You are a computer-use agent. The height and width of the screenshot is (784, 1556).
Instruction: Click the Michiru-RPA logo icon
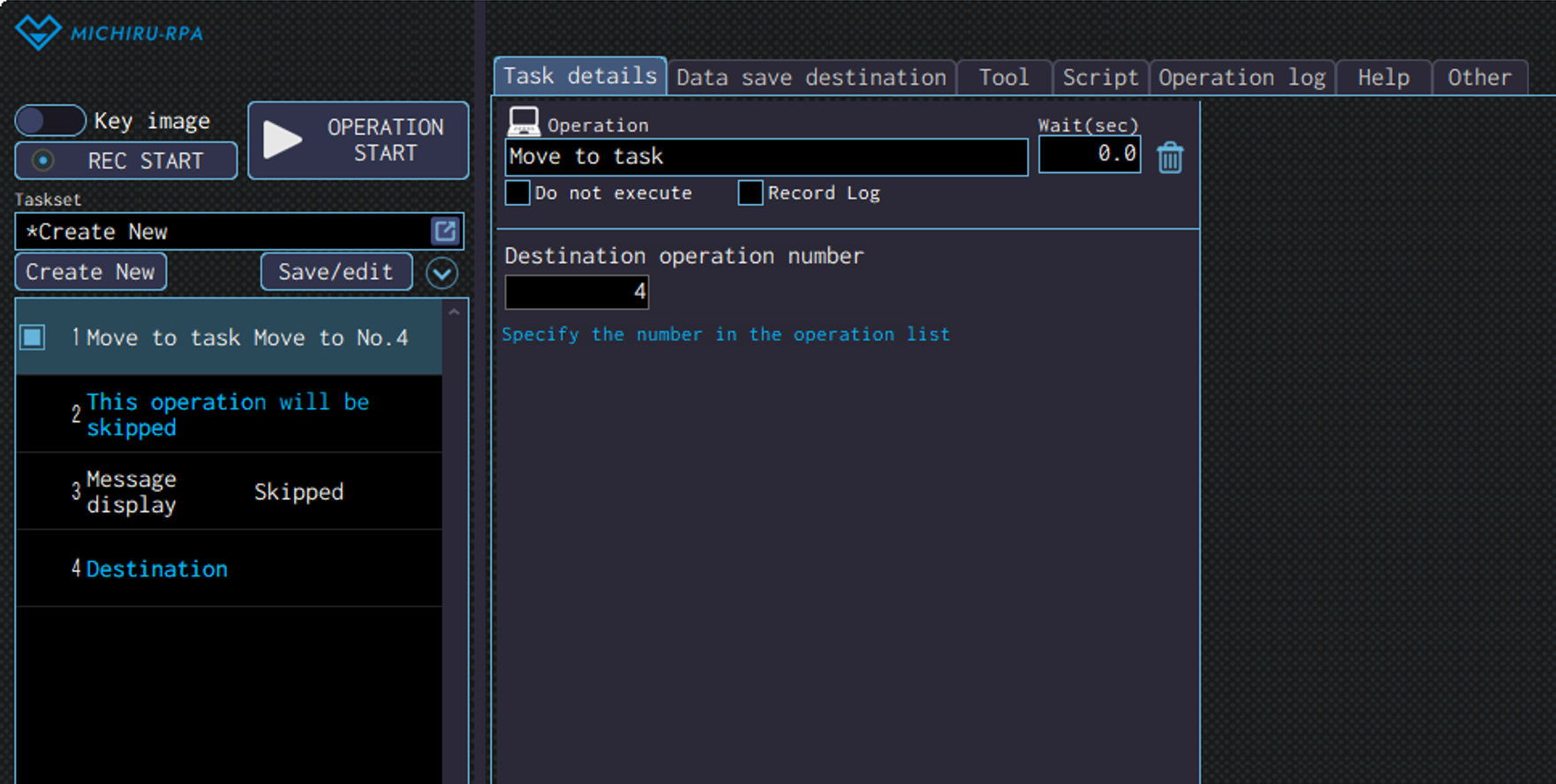click(37, 33)
